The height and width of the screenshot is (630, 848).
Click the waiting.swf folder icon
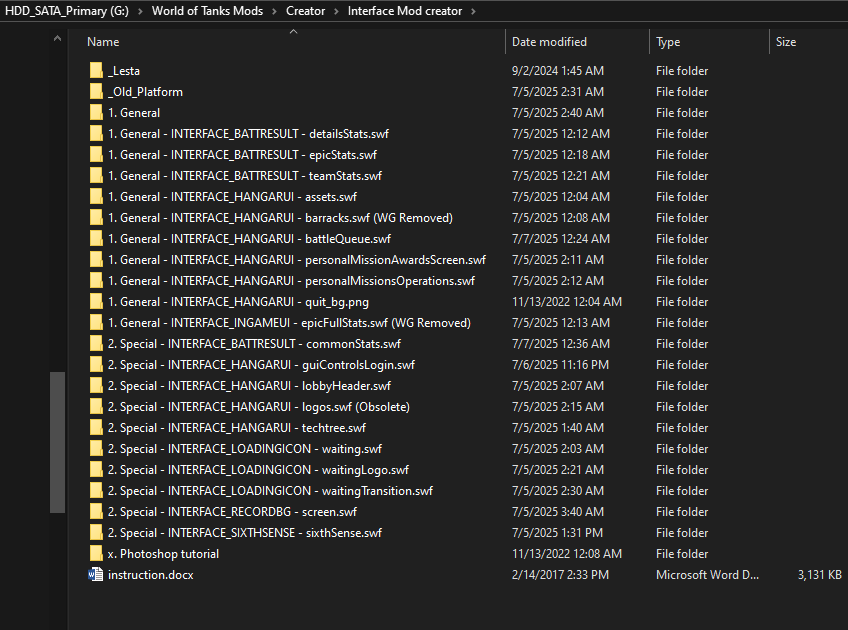tap(96, 449)
